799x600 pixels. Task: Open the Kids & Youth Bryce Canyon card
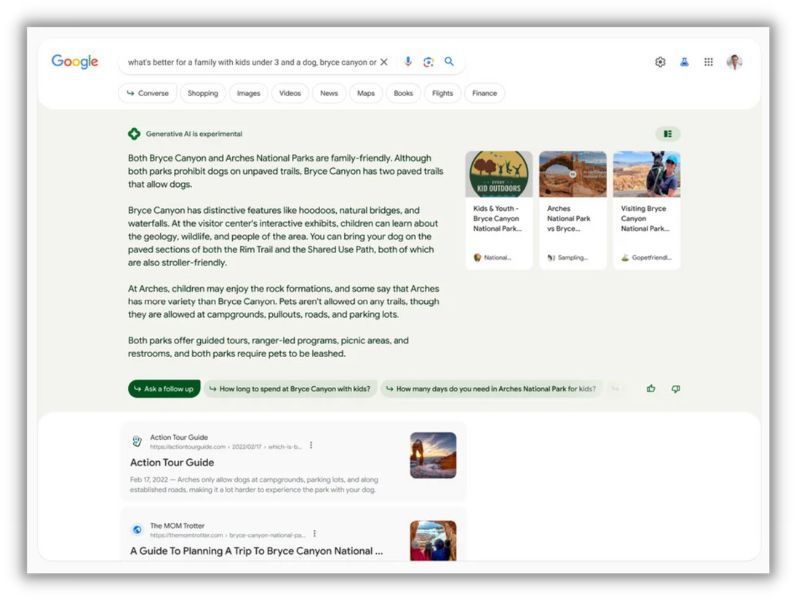(499, 210)
